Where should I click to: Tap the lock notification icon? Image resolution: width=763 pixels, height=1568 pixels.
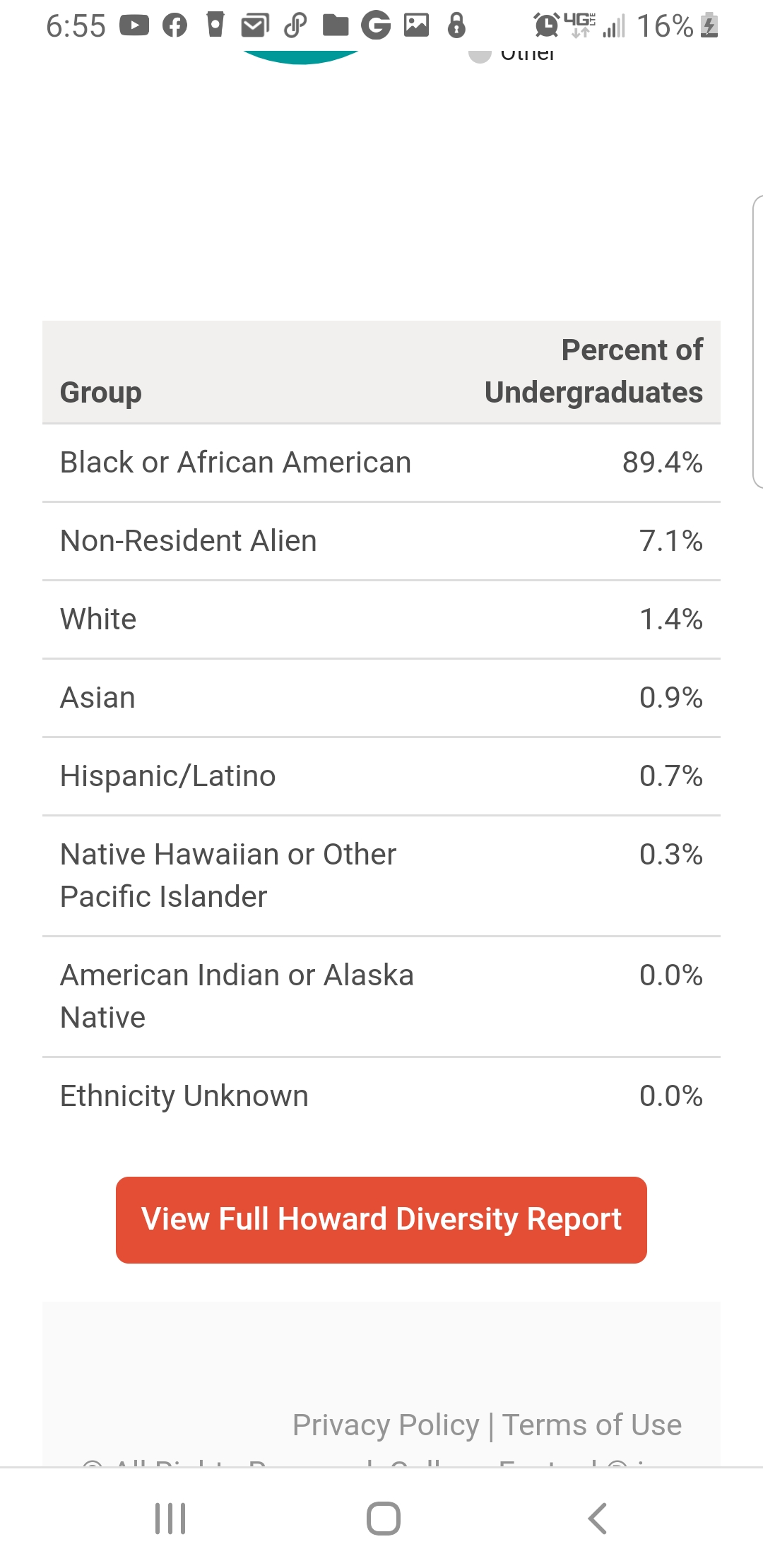457,25
